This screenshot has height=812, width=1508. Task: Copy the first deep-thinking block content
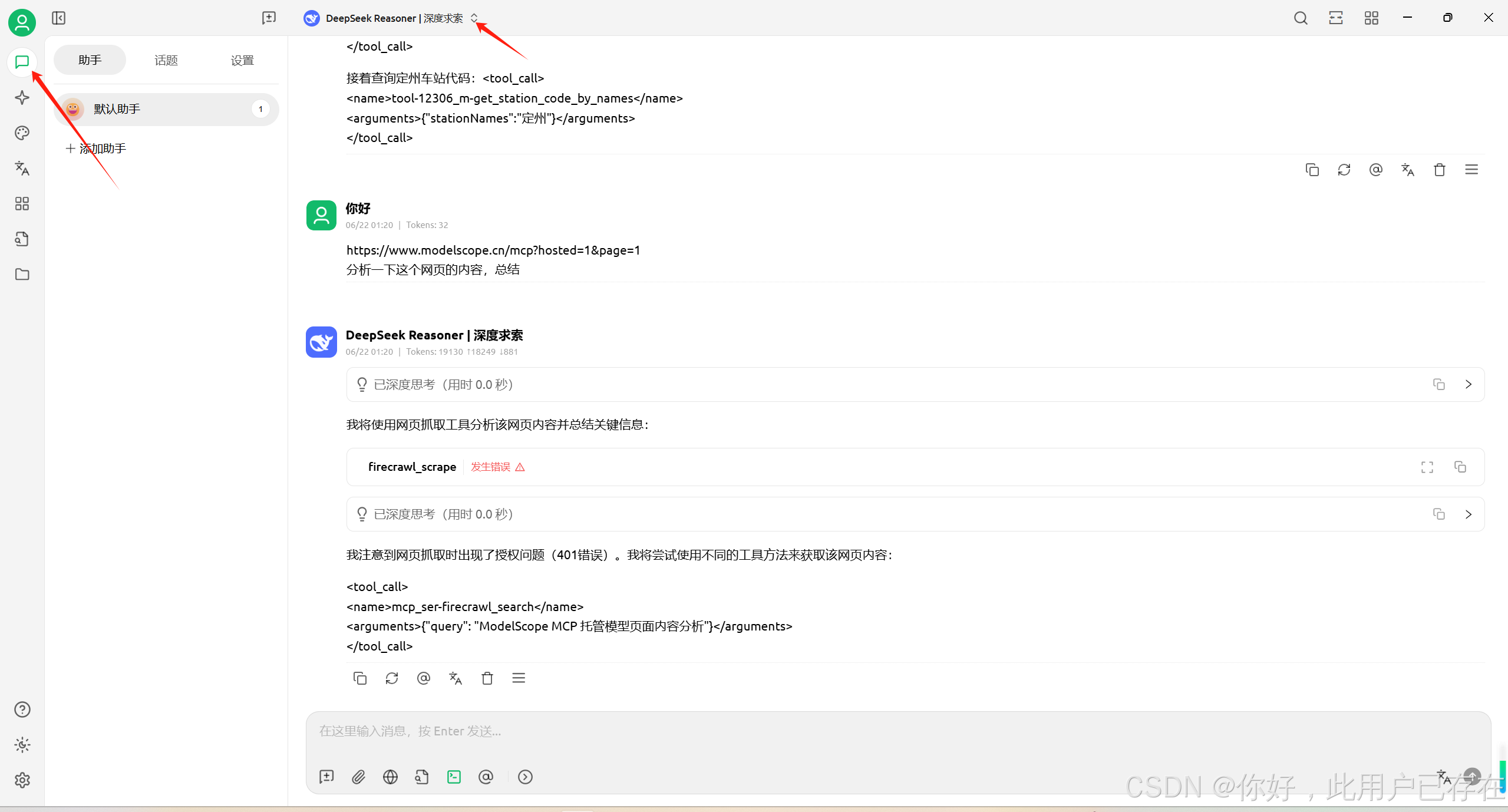1438,384
